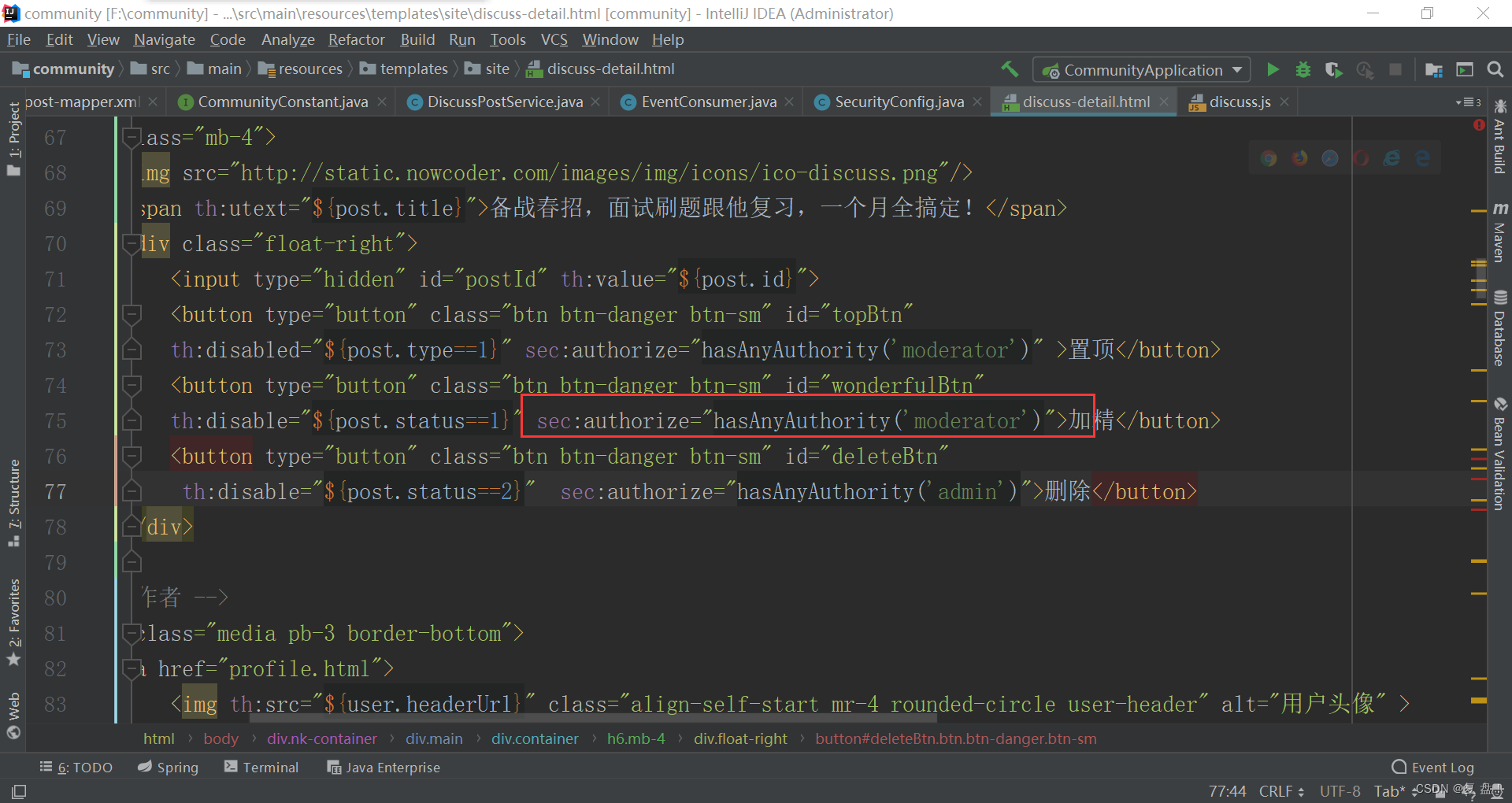Open the Database tool window
Viewport: 1512px width, 803px height.
click(x=1499, y=328)
